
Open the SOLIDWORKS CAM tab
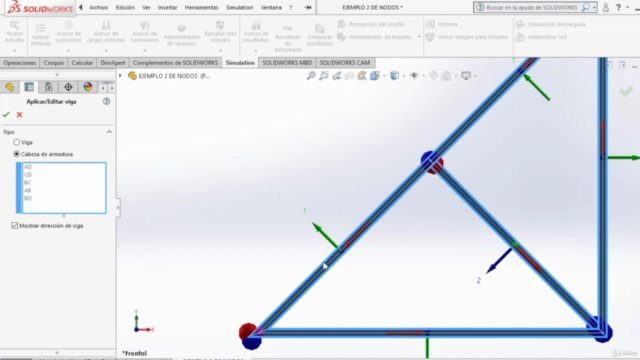(x=345, y=62)
